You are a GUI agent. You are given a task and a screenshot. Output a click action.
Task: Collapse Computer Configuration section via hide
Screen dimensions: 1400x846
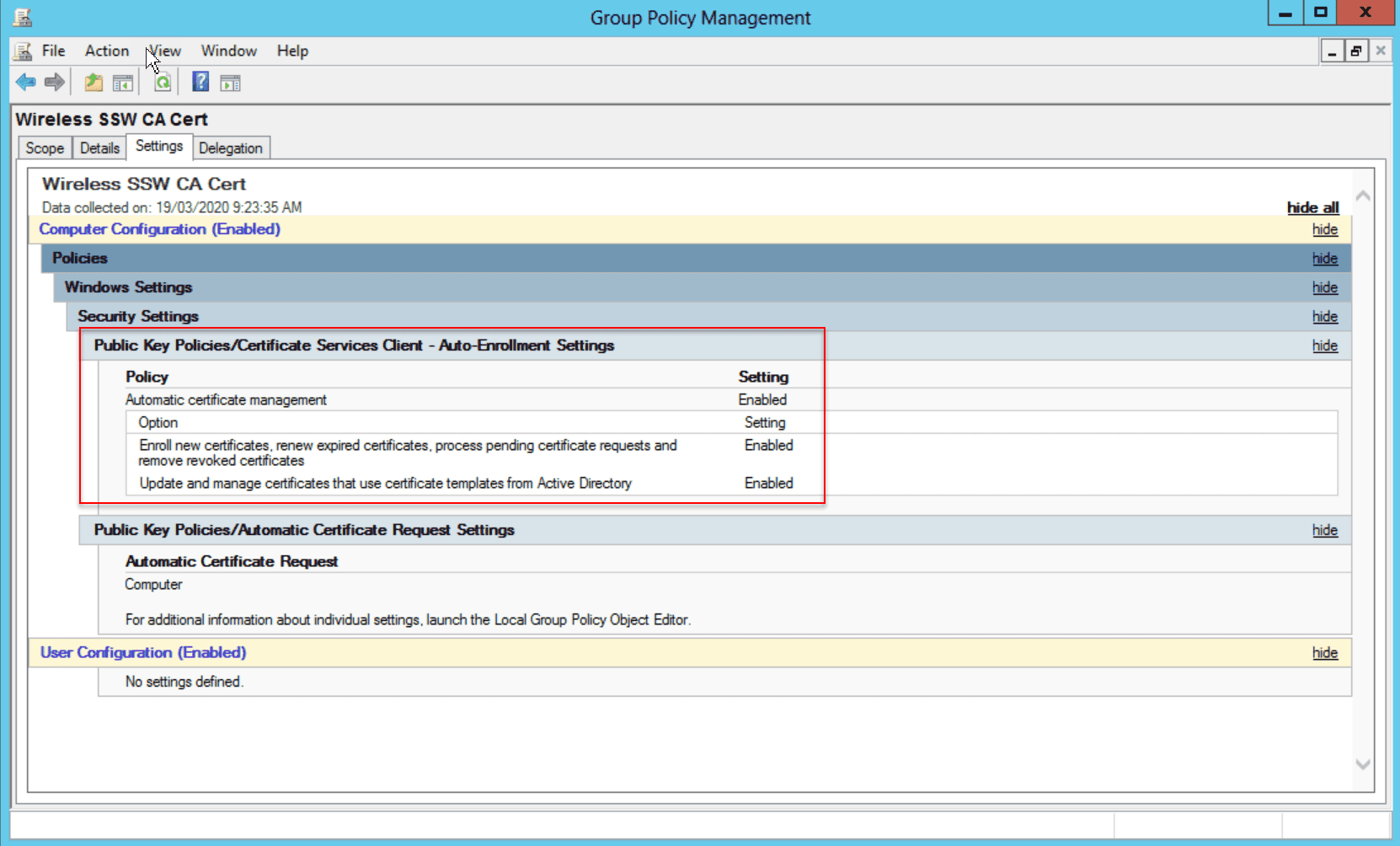(1324, 229)
